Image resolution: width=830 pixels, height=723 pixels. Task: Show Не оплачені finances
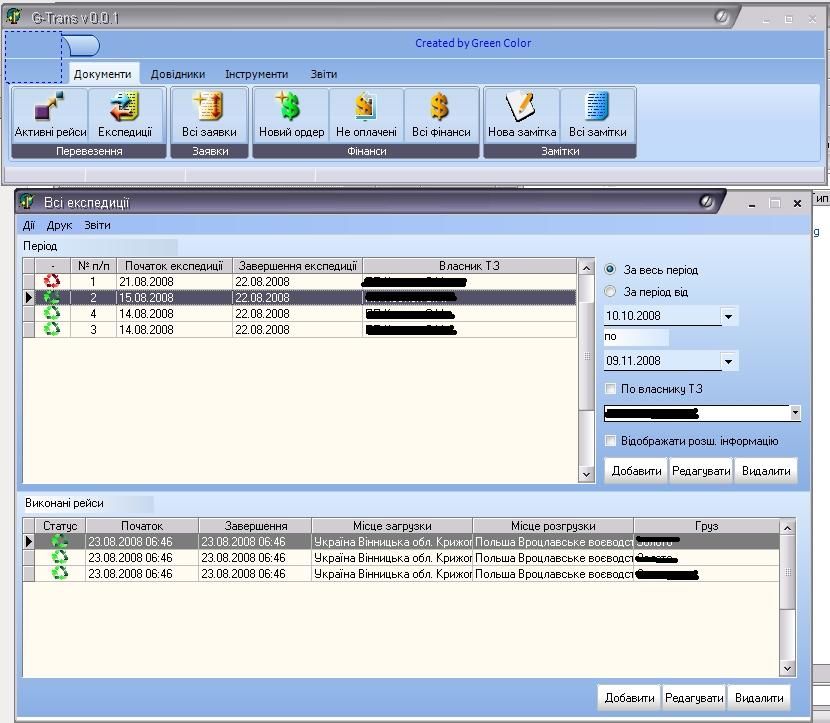tap(366, 116)
